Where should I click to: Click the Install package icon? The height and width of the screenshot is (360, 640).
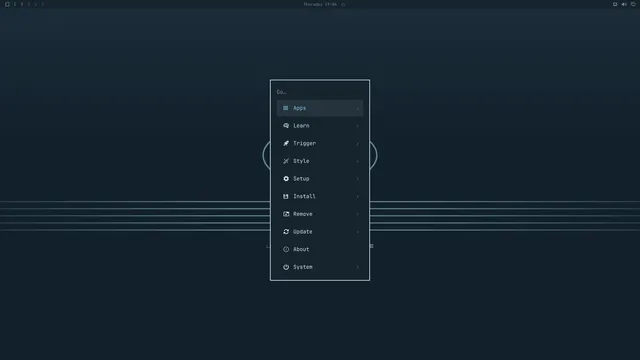tap(286, 196)
